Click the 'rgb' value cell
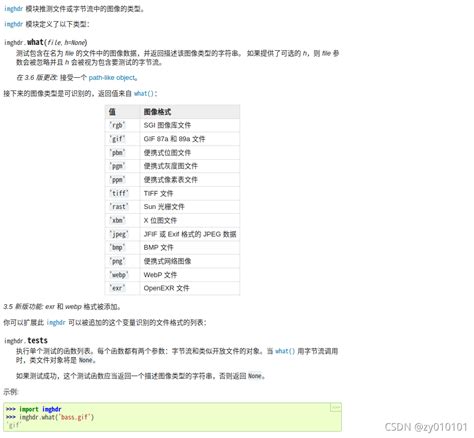Image resolution: width=474 pixels, height=438 pixels. pyautogui.click(x=122, y=125)
